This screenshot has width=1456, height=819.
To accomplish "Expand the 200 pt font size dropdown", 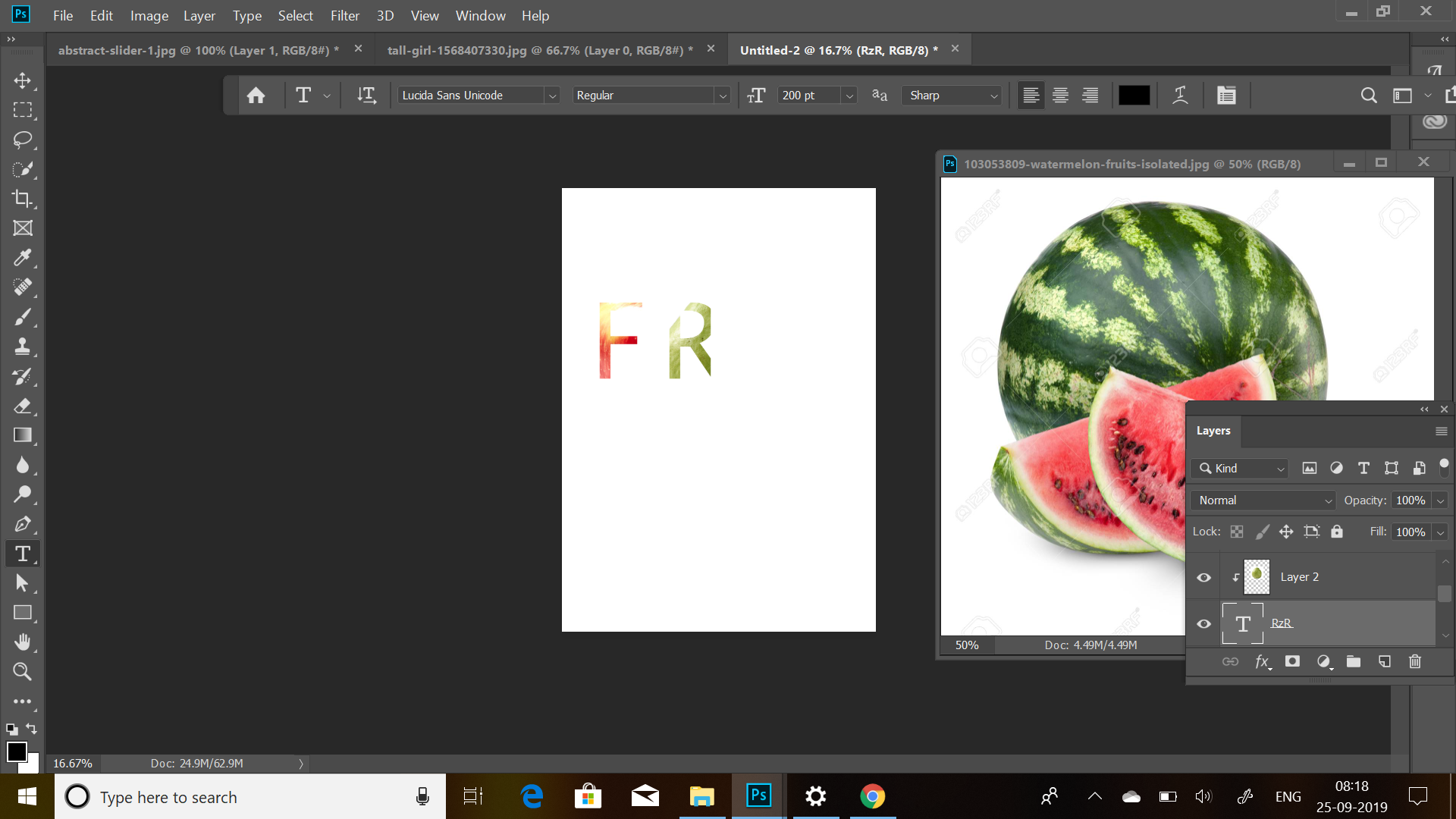I will pos(849,96).
